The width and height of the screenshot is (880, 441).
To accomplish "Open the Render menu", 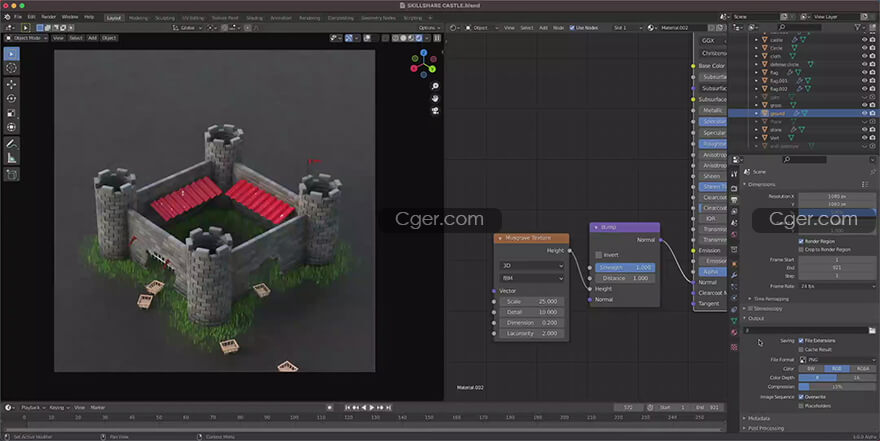I will pyautogui.click(x=49, y=17).
